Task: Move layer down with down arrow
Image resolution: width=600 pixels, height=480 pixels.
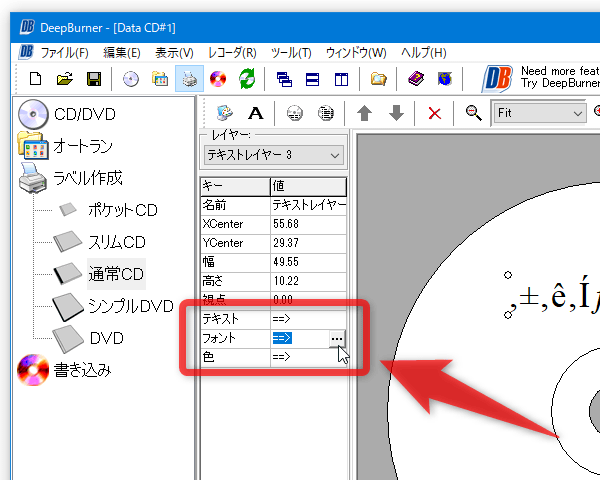Action: point(396,113)
